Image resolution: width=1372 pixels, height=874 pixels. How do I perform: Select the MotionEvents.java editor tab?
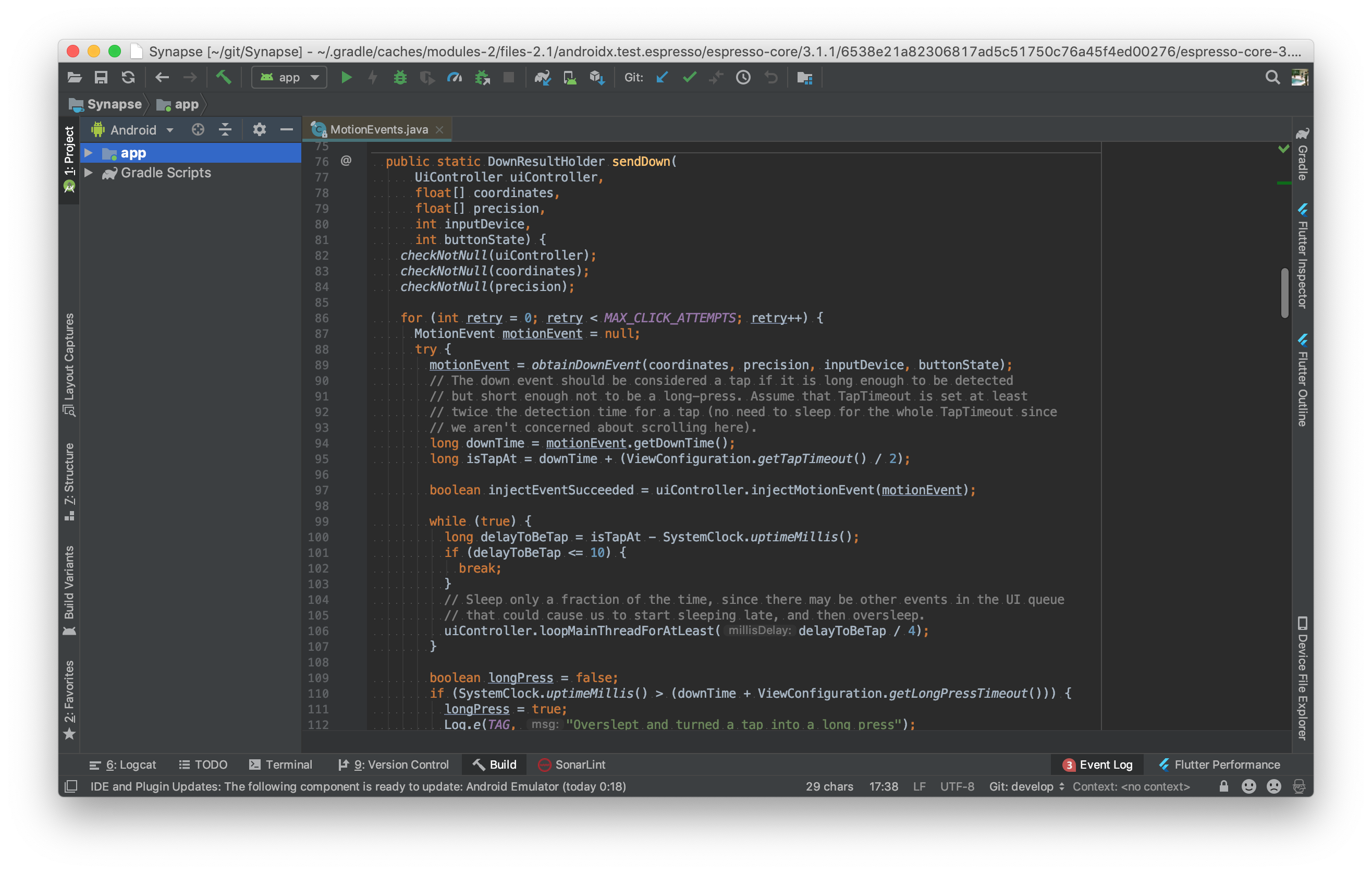[x=378, y=129]
